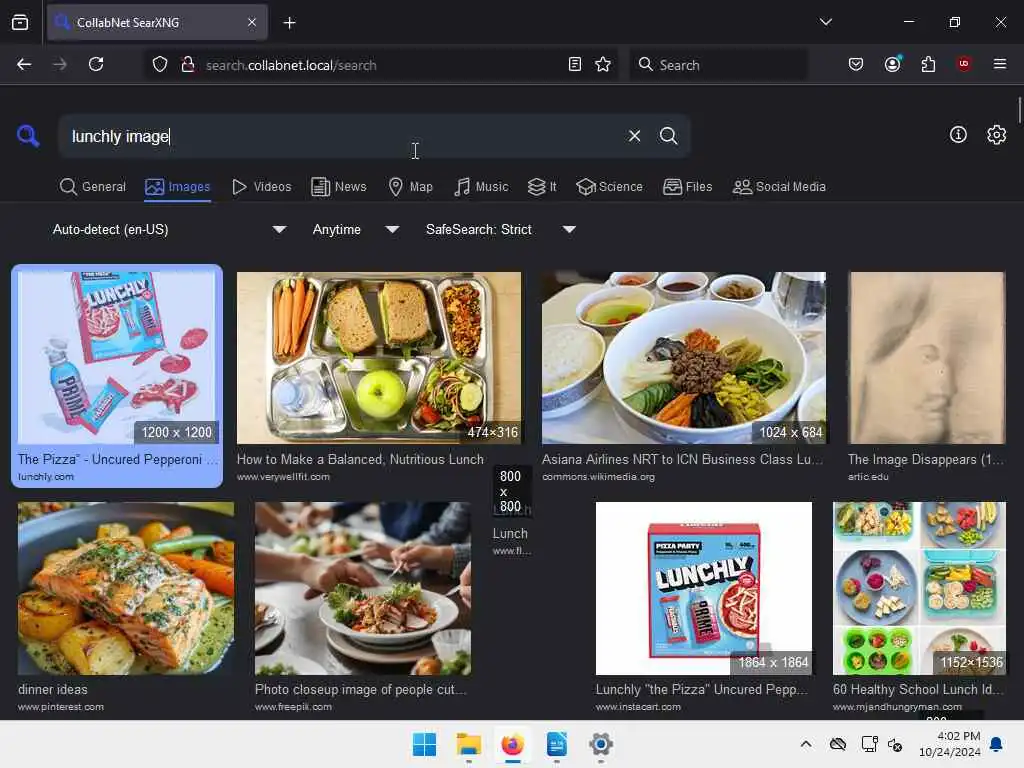The width and height of the screenshot is (1024, 768).
Task: Switch to the News category
Action: (339, 187)
